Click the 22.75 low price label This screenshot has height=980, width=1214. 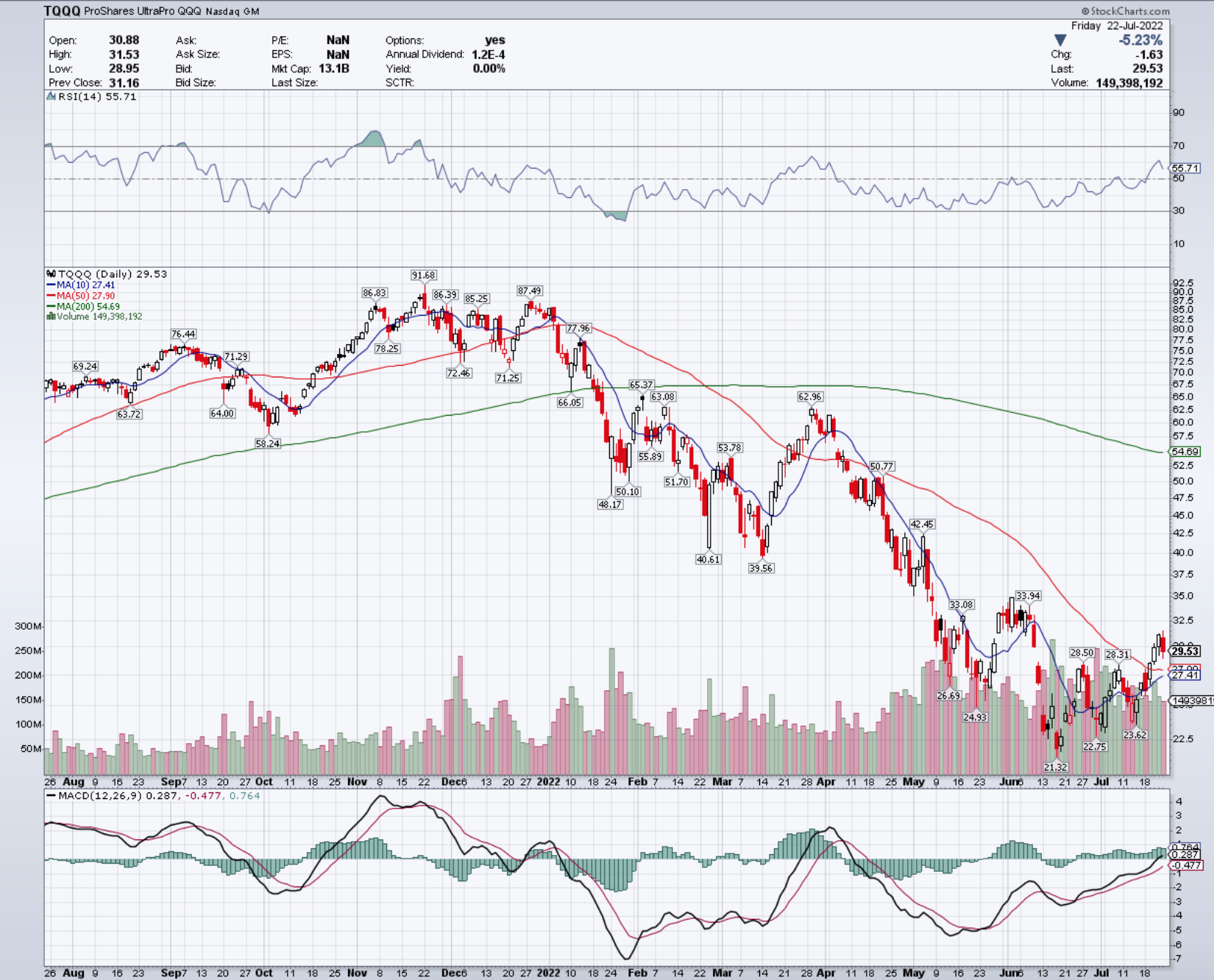1095,746
